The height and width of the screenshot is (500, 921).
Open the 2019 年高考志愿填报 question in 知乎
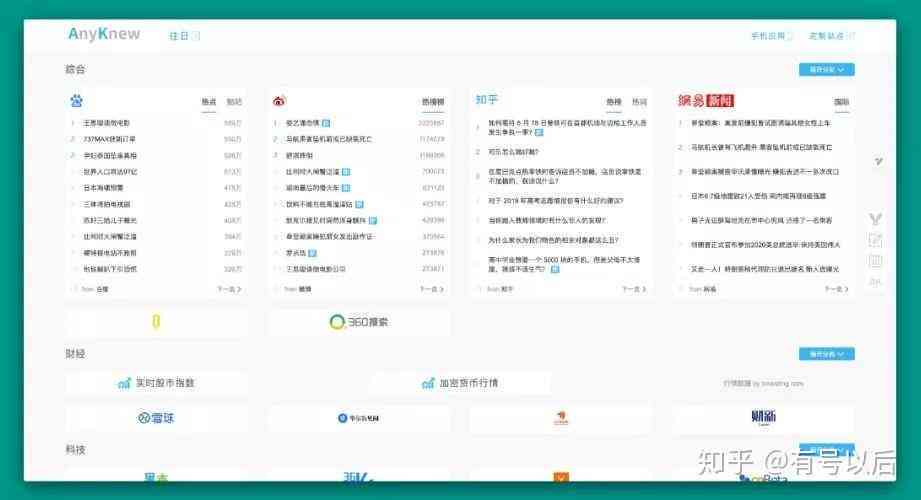(x=556, y=200)
